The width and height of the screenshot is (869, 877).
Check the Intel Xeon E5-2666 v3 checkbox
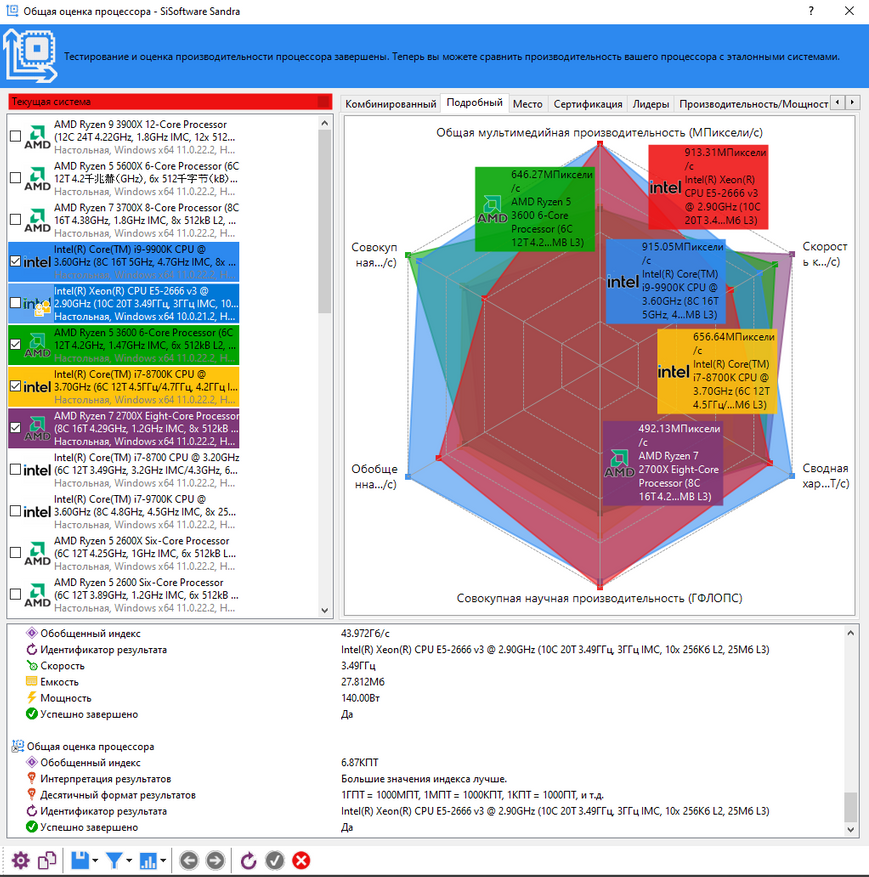[x=15, y=302]
